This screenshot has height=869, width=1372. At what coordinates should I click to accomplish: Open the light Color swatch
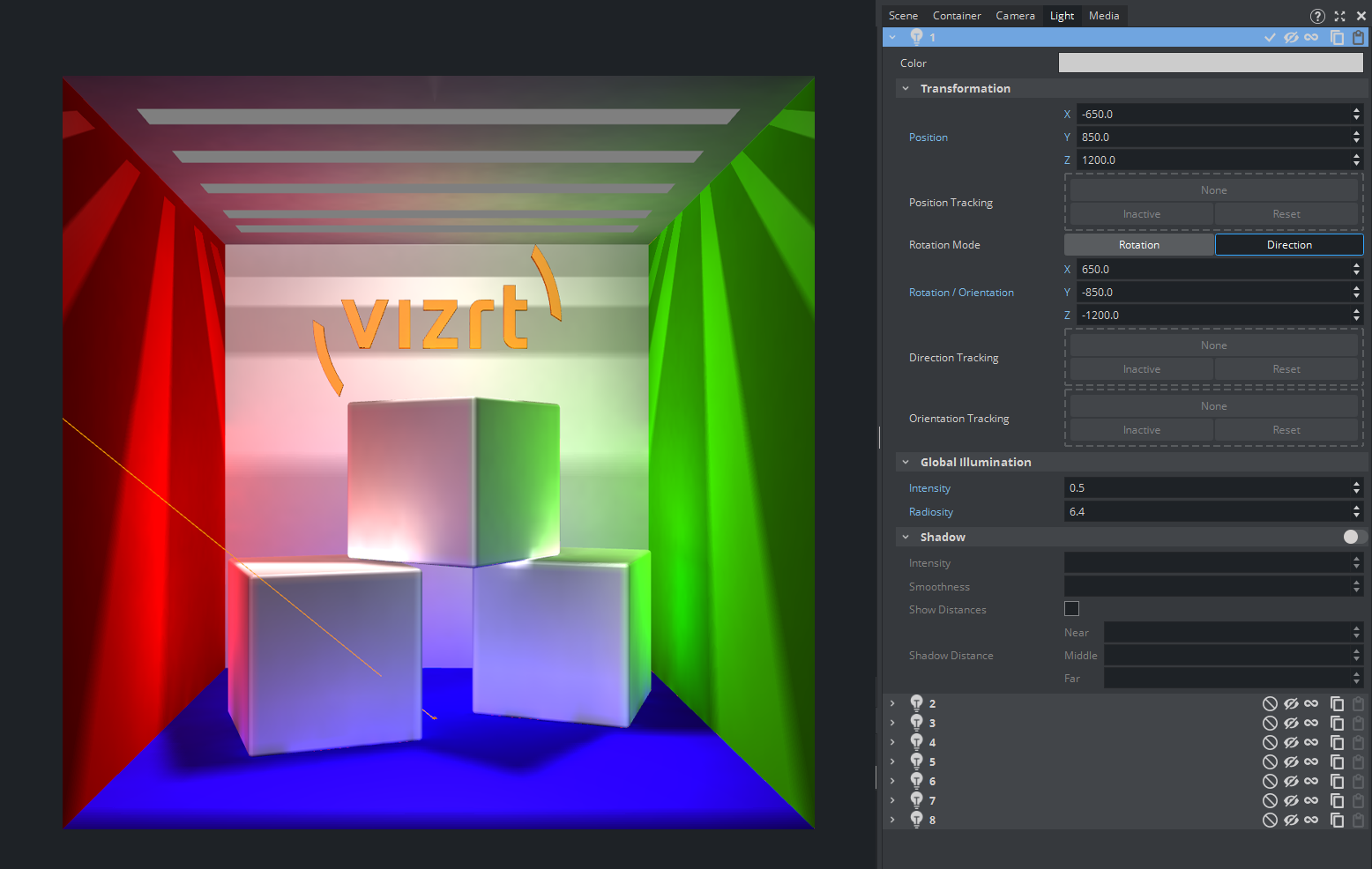pos(1210,63)
